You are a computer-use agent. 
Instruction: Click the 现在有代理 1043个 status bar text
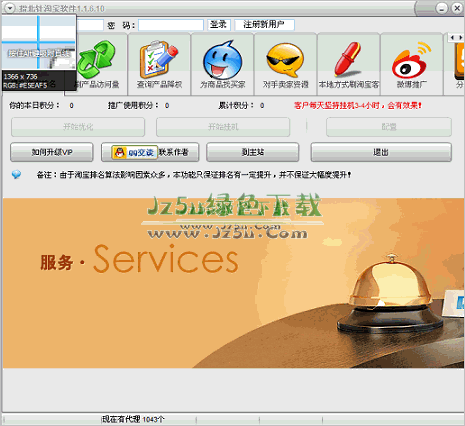(x=132, y=419)
